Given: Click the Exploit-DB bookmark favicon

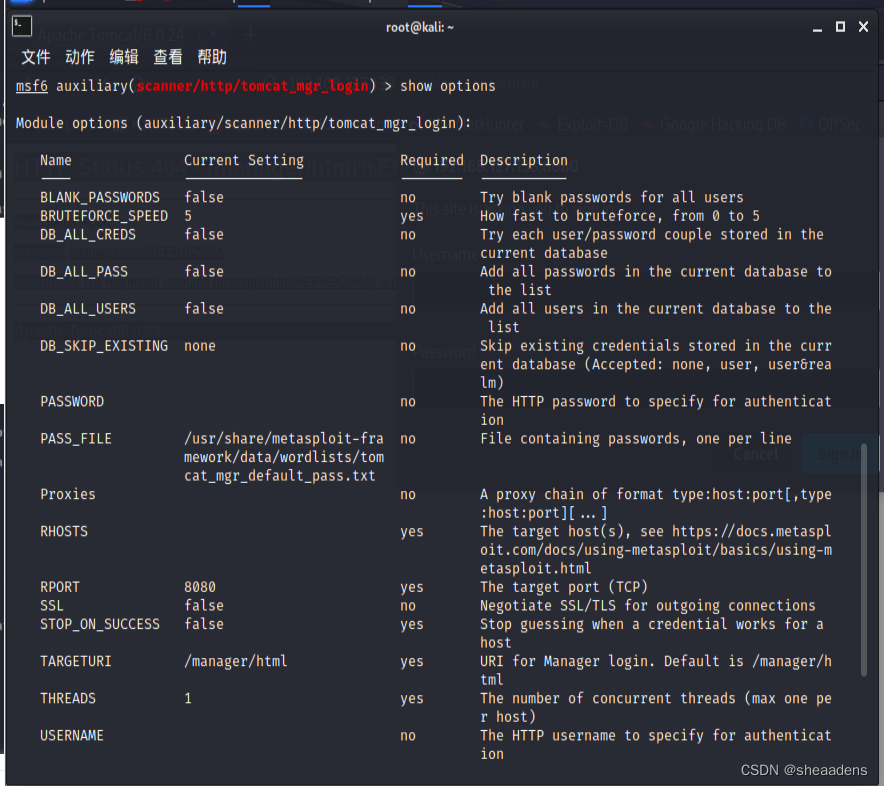Looking at the screenshot, I should (543, 124).
